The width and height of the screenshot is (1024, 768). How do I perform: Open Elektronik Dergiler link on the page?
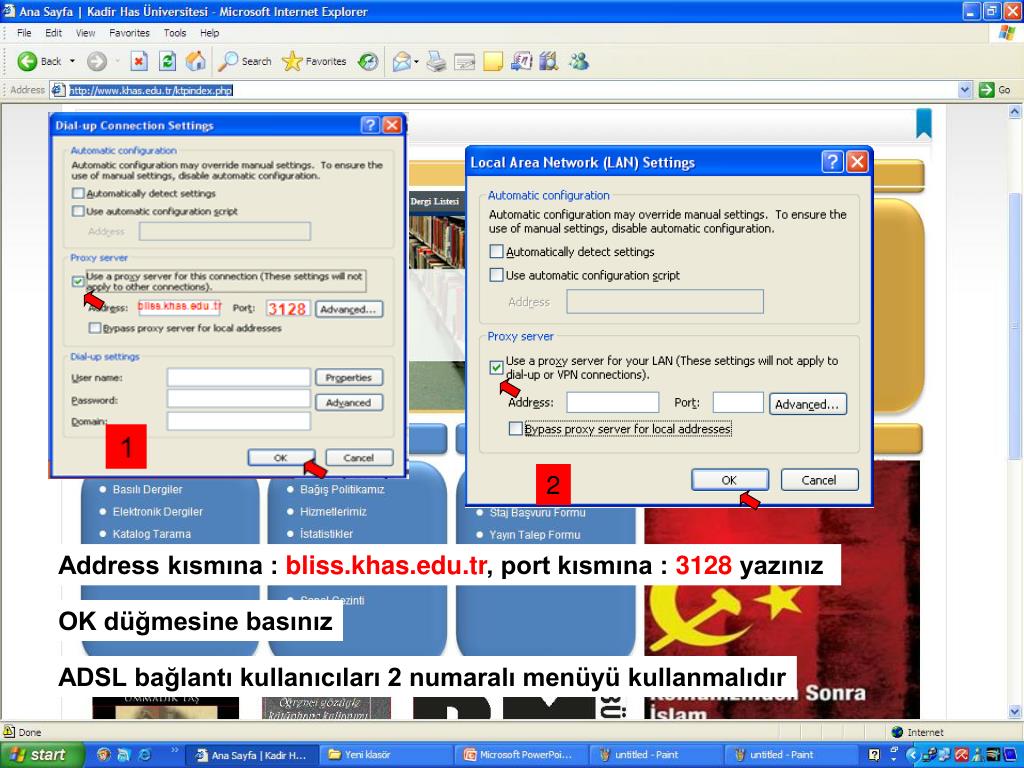click(x=157, y=511)
